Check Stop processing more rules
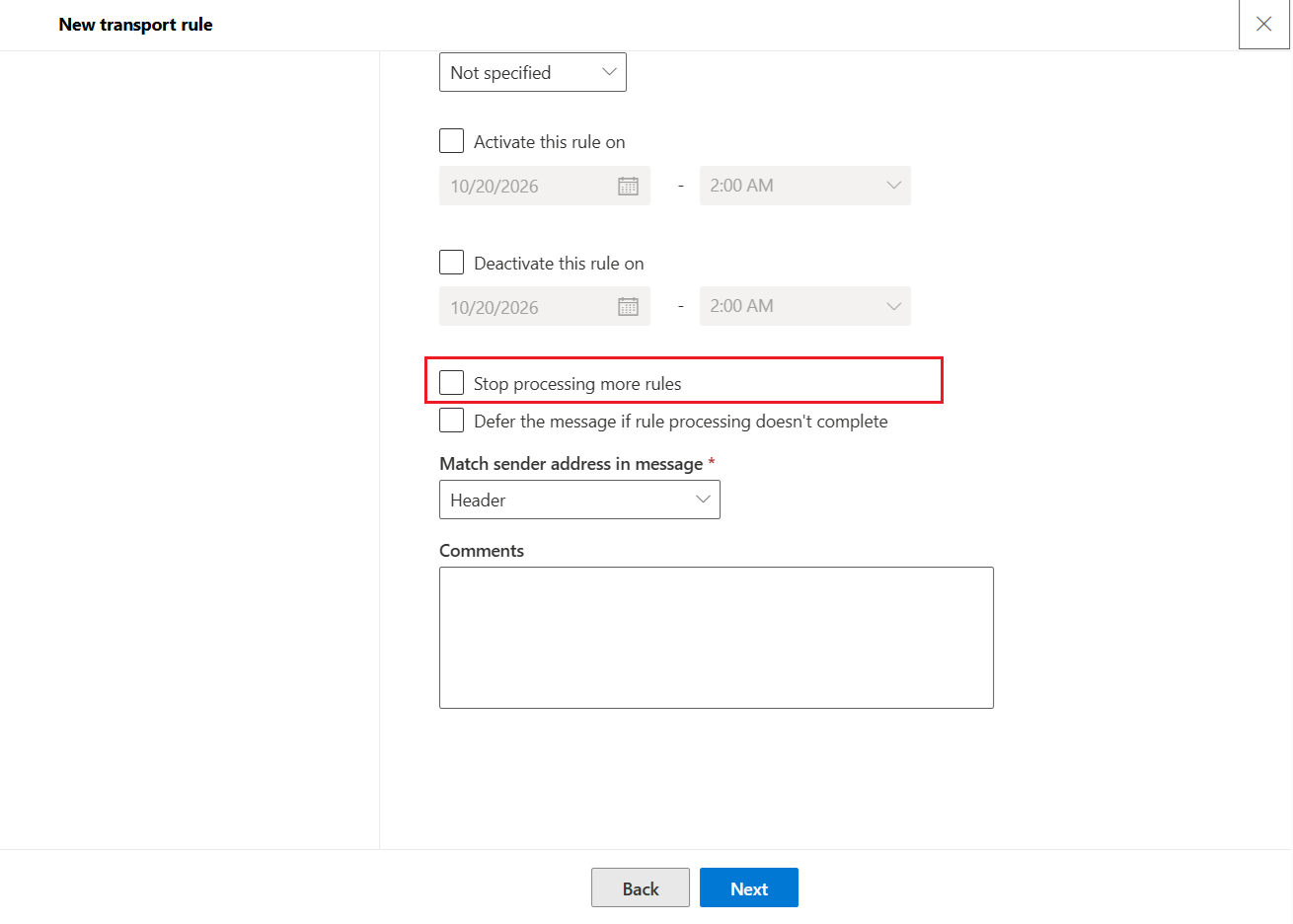Screen dimensions: 1293x924 click(451, 383)
